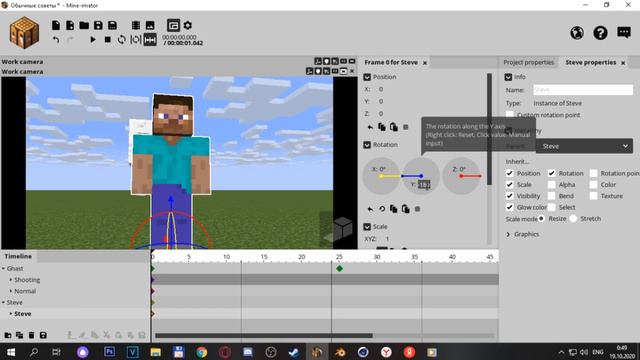Screen dimensions: 640x360
Task: Click the timeline region marker icon
Action: pos(136,40)
